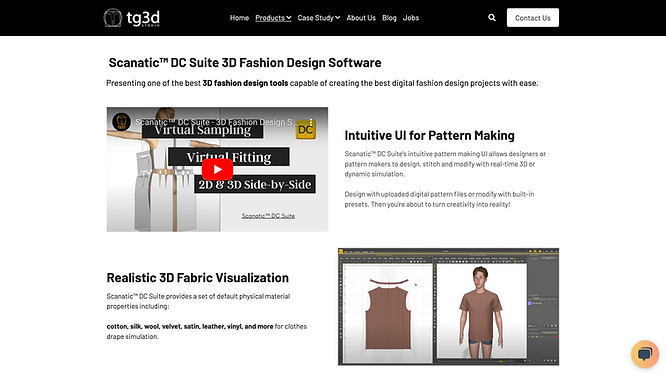
Task: Open the video's three-dot options menu
Action: click(x=311, y=122)
